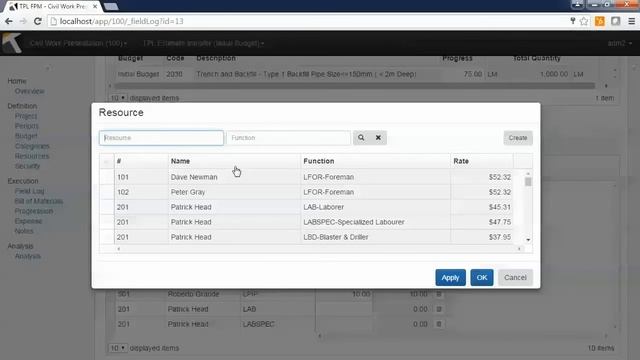Open Resources in the sidebar
This screenshot has width=640, height=360.
coord(32,156)
